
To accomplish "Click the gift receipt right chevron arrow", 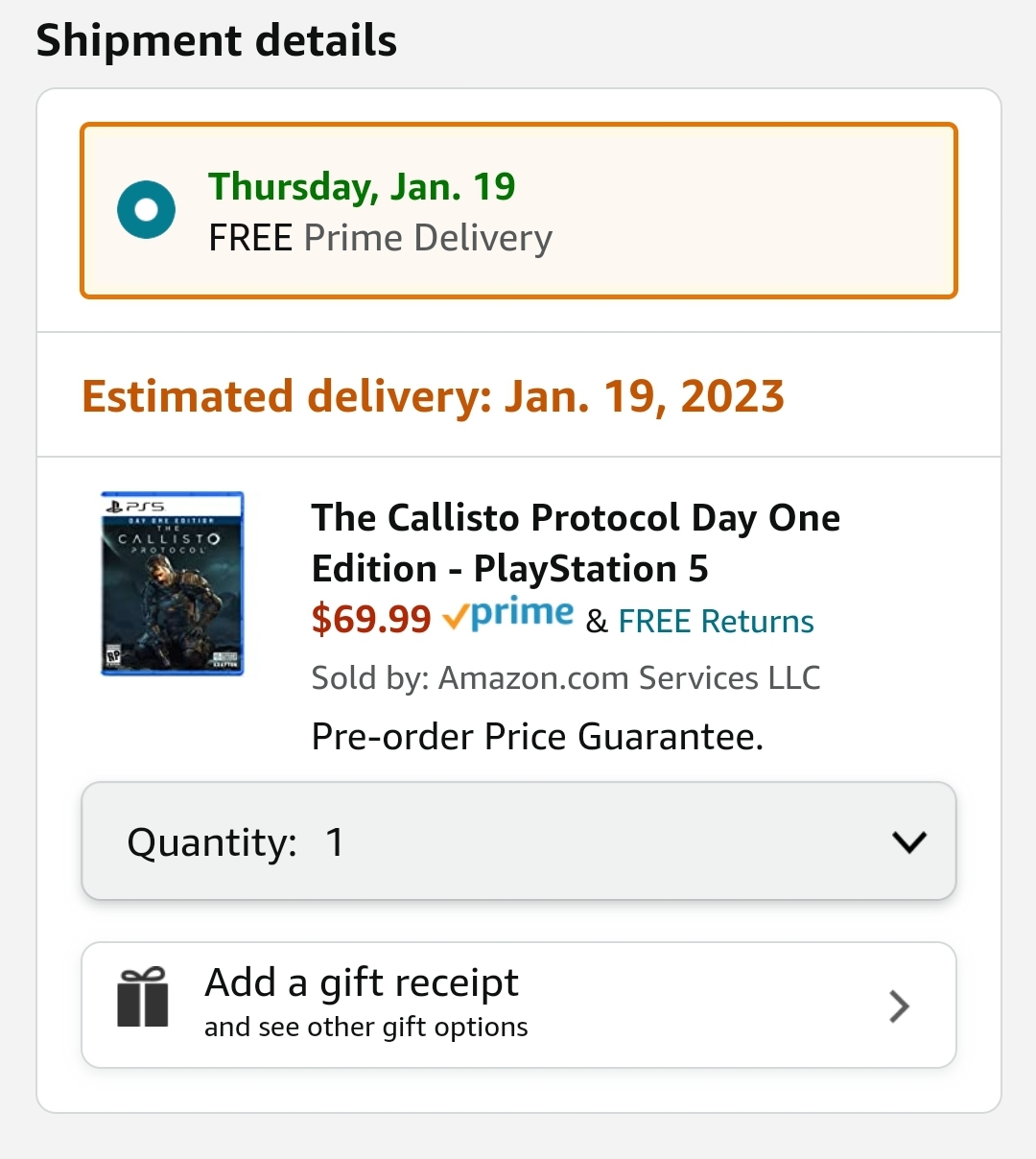I will tap(899, 1005).
